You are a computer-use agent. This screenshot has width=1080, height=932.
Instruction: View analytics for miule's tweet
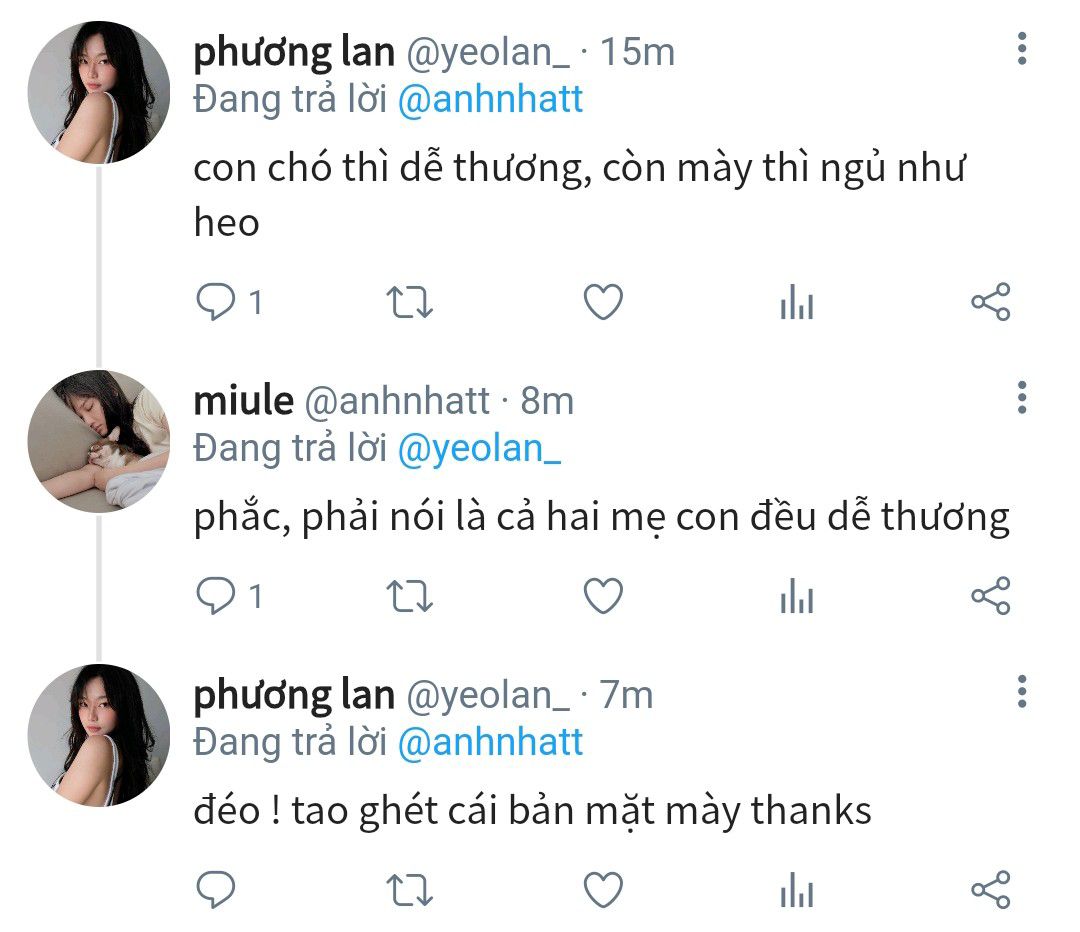[797, 596]
